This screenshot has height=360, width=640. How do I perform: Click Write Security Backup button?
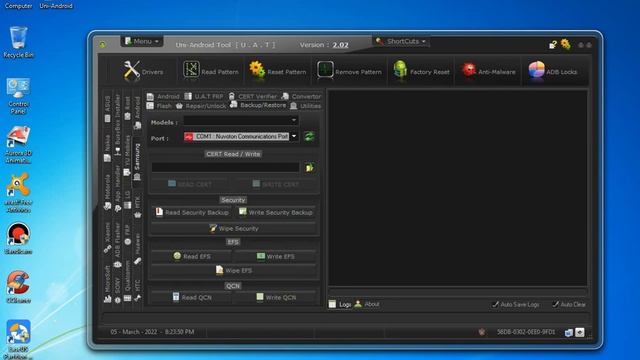tap(276, 212)
